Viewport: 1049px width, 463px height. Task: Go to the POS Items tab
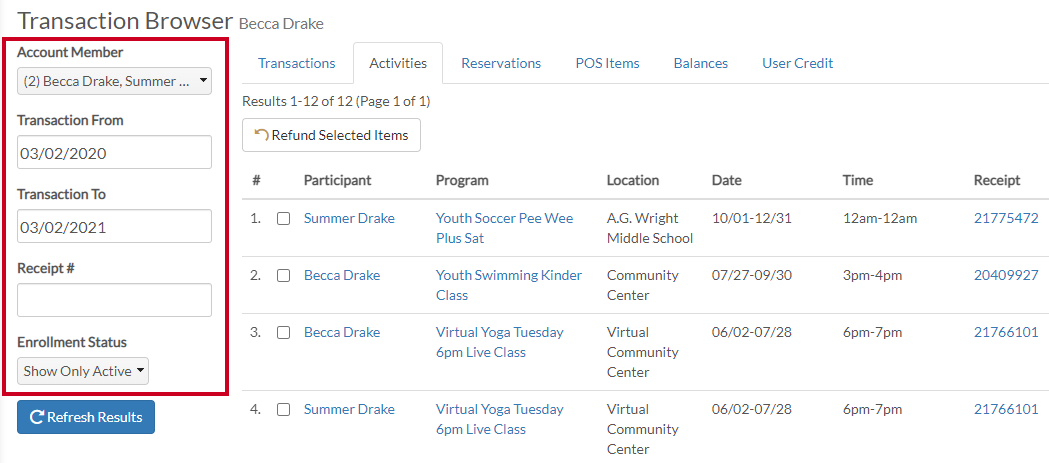pos(607,64)
